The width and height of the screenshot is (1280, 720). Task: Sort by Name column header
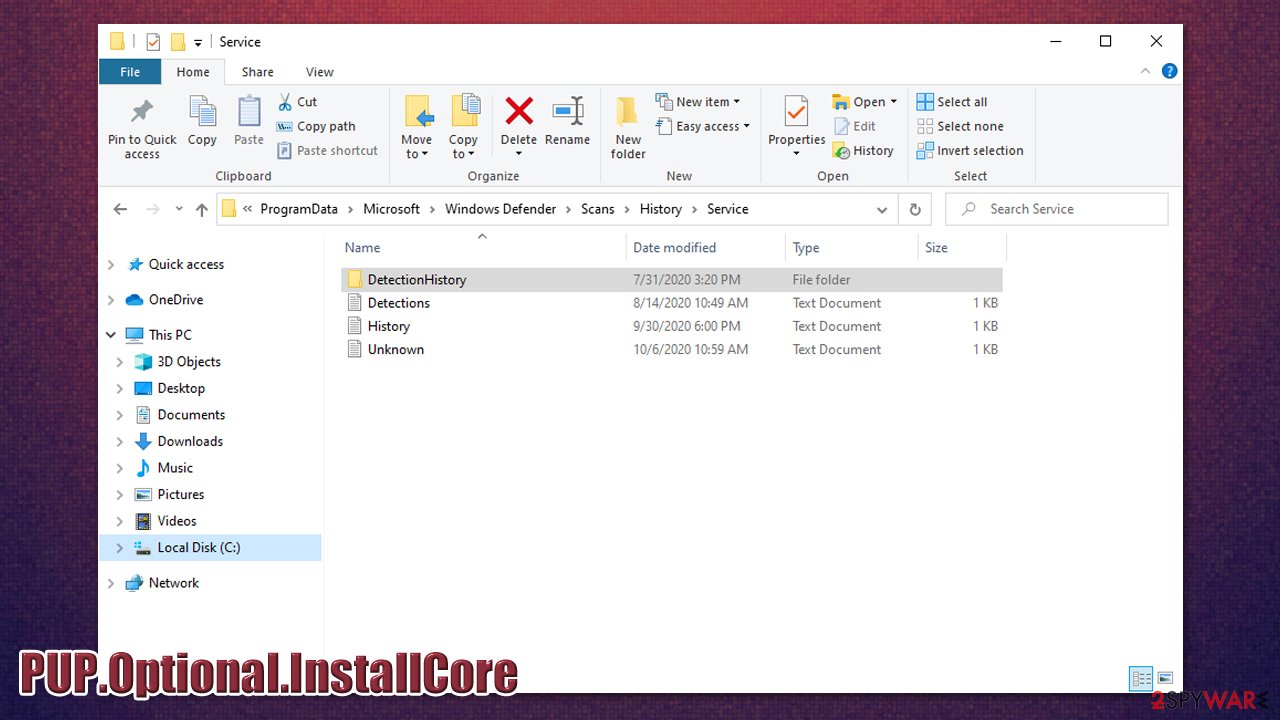point(482,248)
